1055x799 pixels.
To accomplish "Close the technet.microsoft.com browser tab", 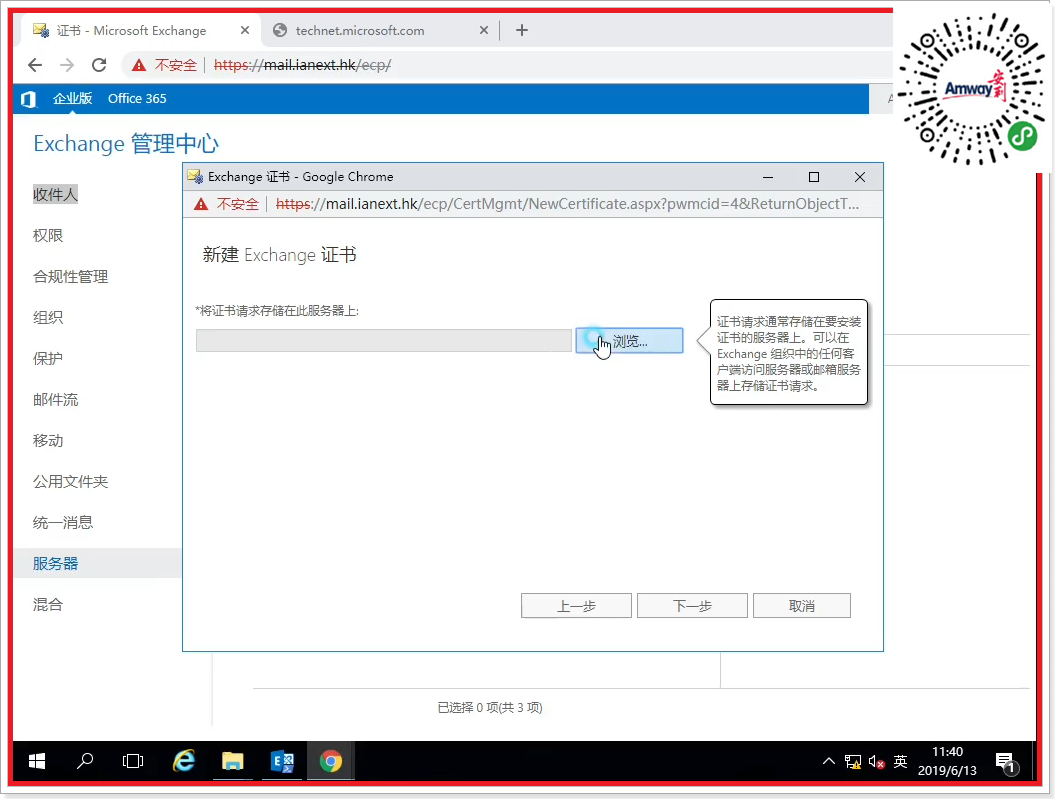I will [484, 30].
